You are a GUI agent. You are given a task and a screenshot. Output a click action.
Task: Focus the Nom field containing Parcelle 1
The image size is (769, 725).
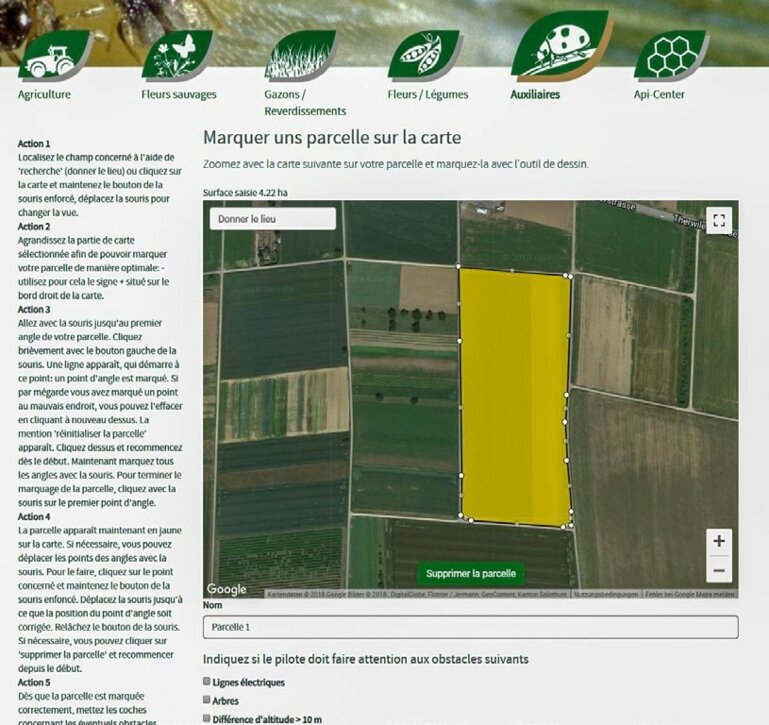470,627
